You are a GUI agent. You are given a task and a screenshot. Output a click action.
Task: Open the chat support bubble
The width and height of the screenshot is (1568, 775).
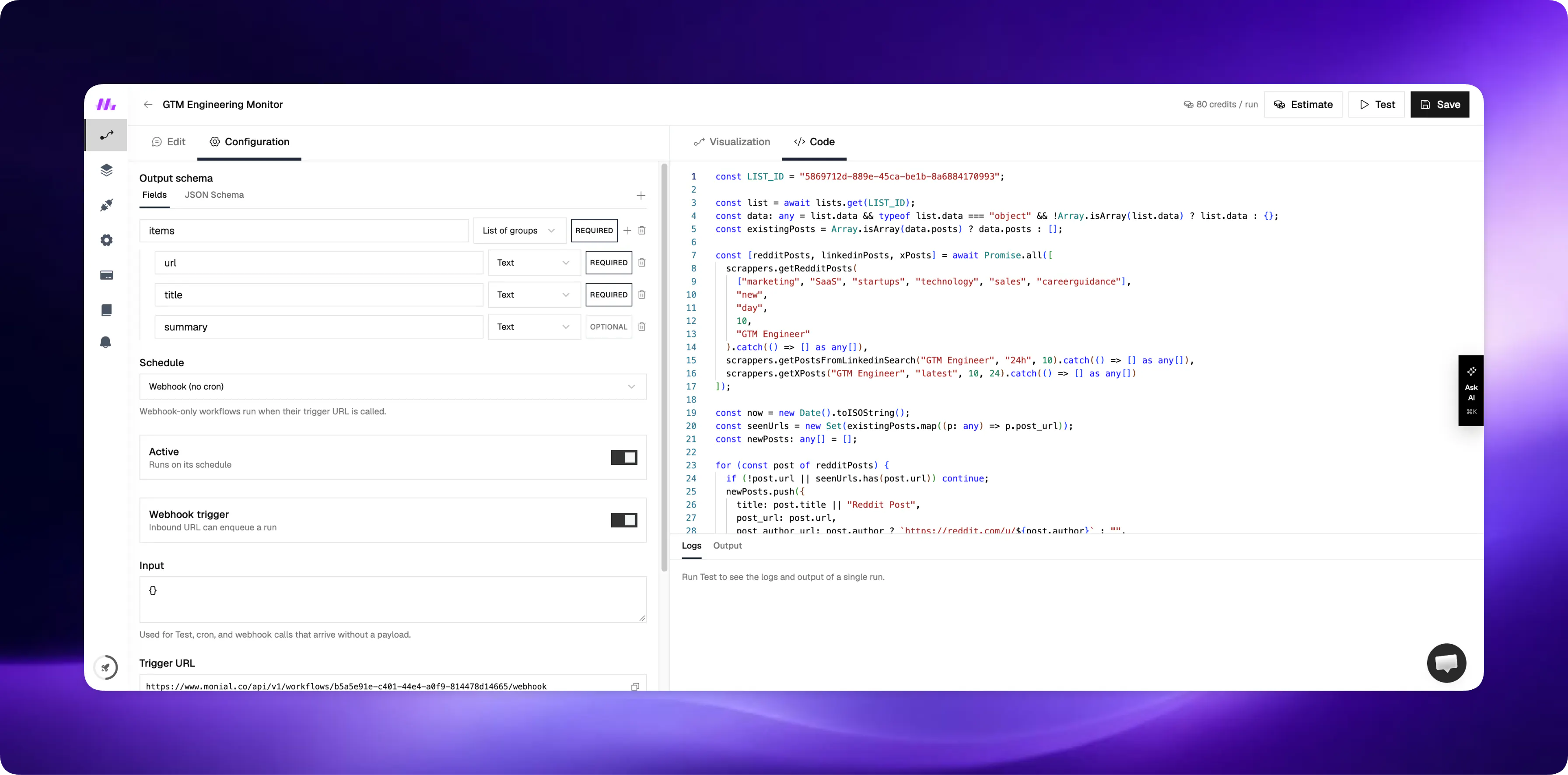coord(1446,663)
